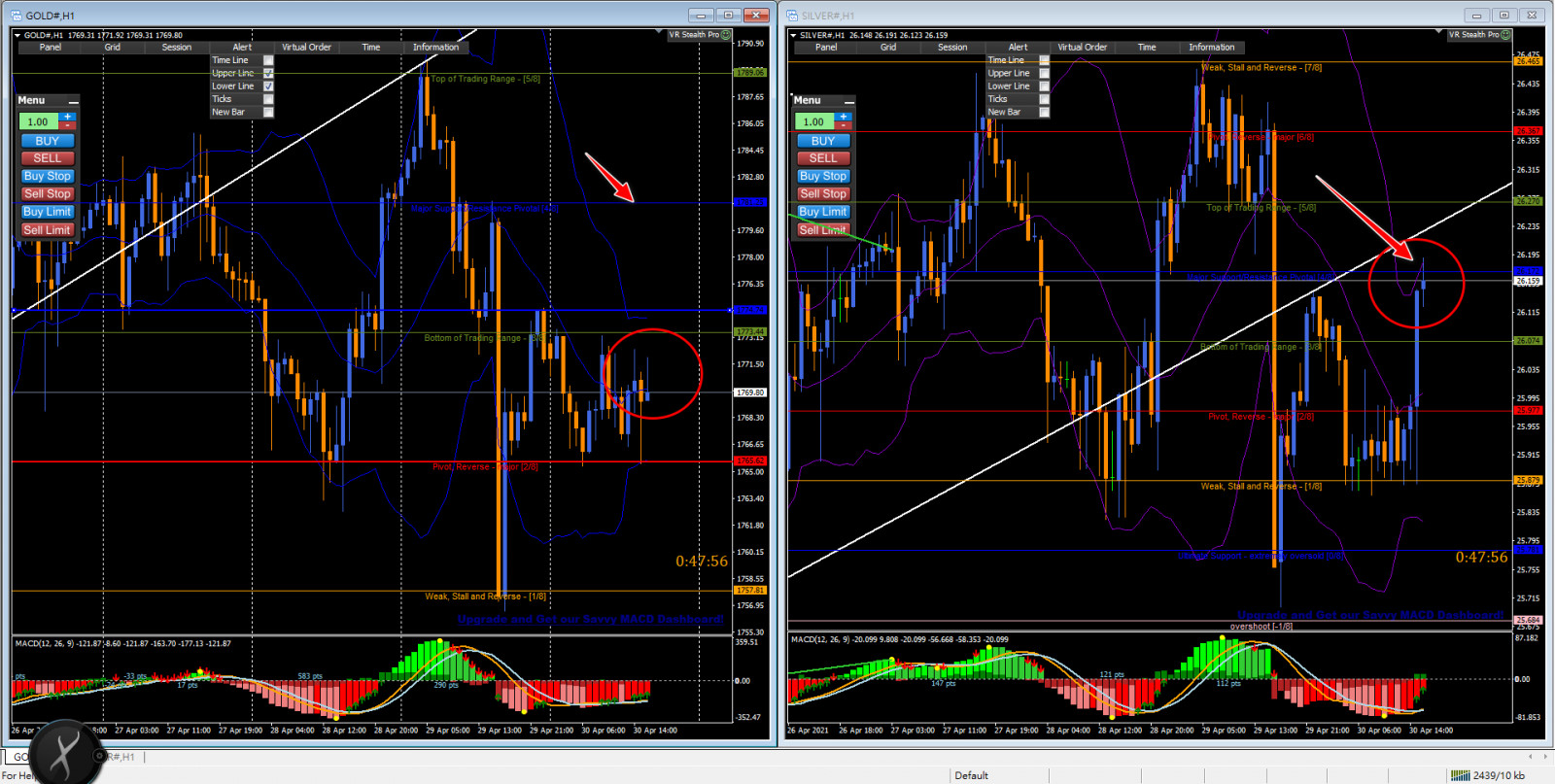Maximize the GOLD chart window
Screen dimensions: 1555x784
(728, 15)
